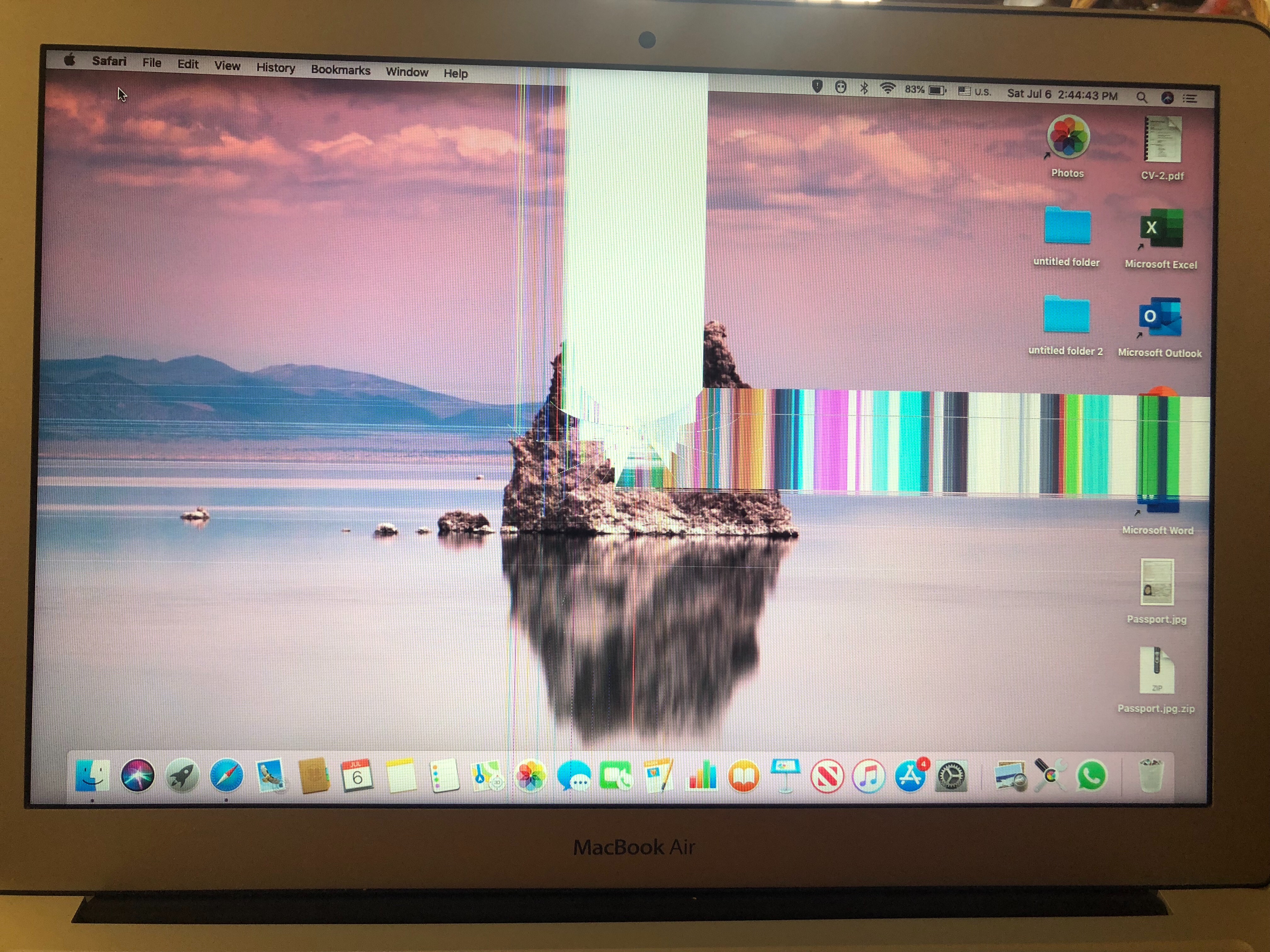
Task: Click the Spotlight search magnifier
Action: click(x=1141, y=98)
